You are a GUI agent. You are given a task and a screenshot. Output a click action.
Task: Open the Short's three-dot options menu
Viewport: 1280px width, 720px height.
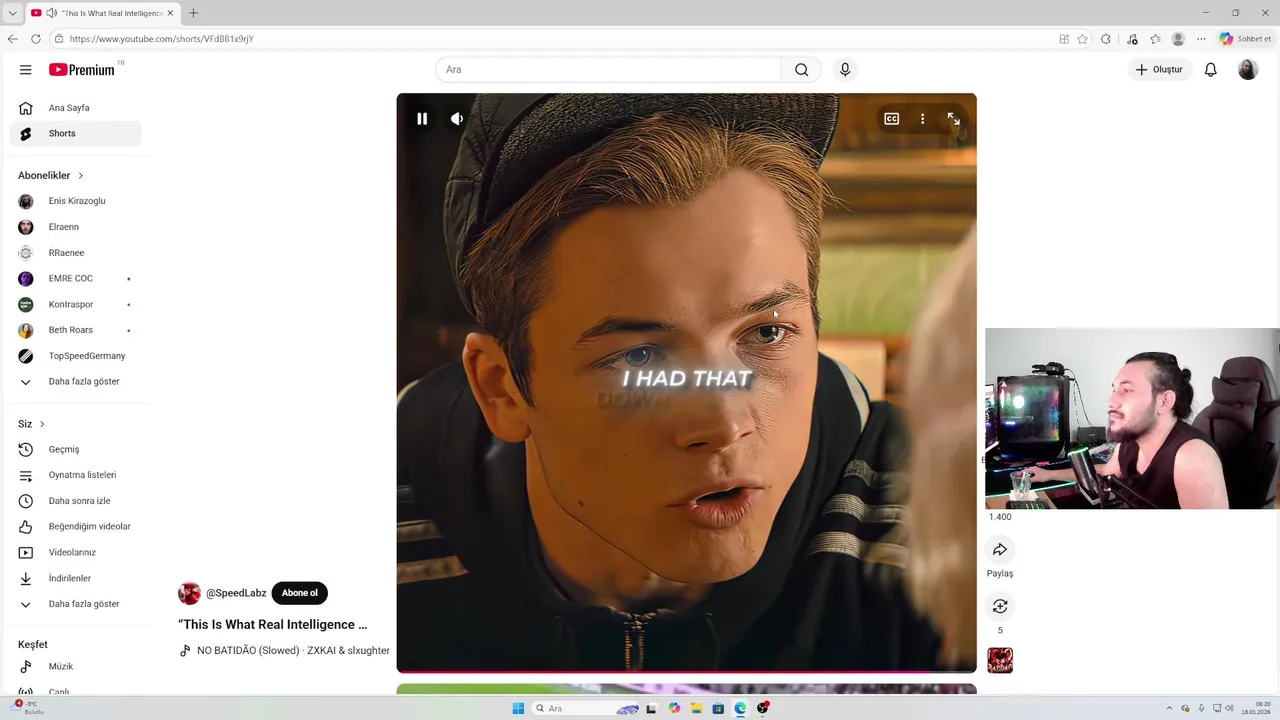pos(922,119)
